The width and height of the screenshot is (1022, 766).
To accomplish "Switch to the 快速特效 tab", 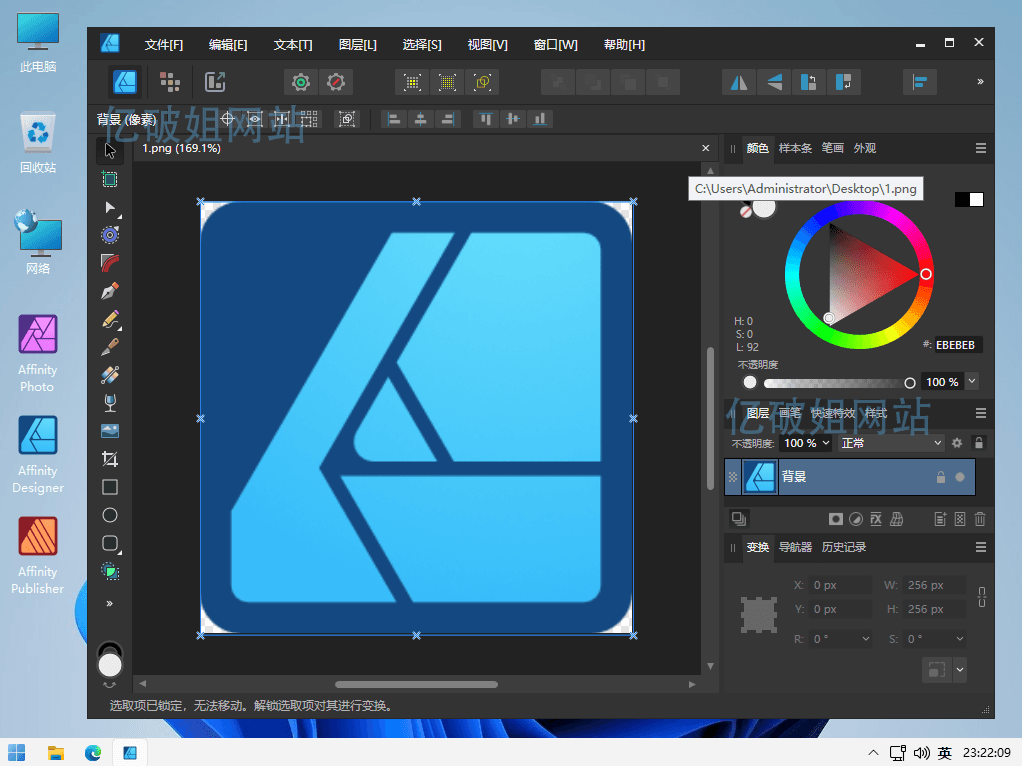I will pos(832,413).
